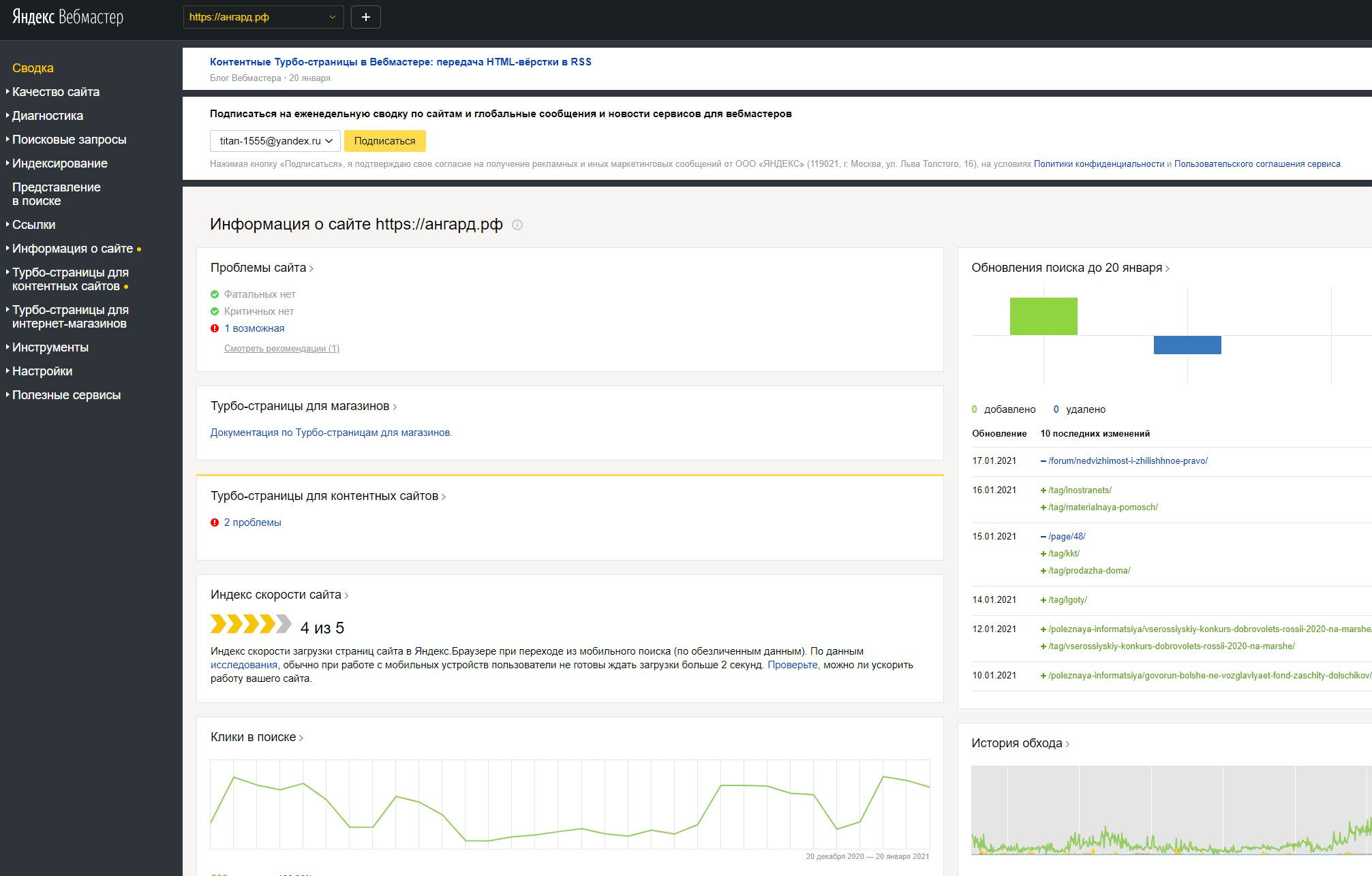The width and height of the screenshot is (1372, 876).
Task: Expand Индексирование sidebar section
Action: coord(60,163)
